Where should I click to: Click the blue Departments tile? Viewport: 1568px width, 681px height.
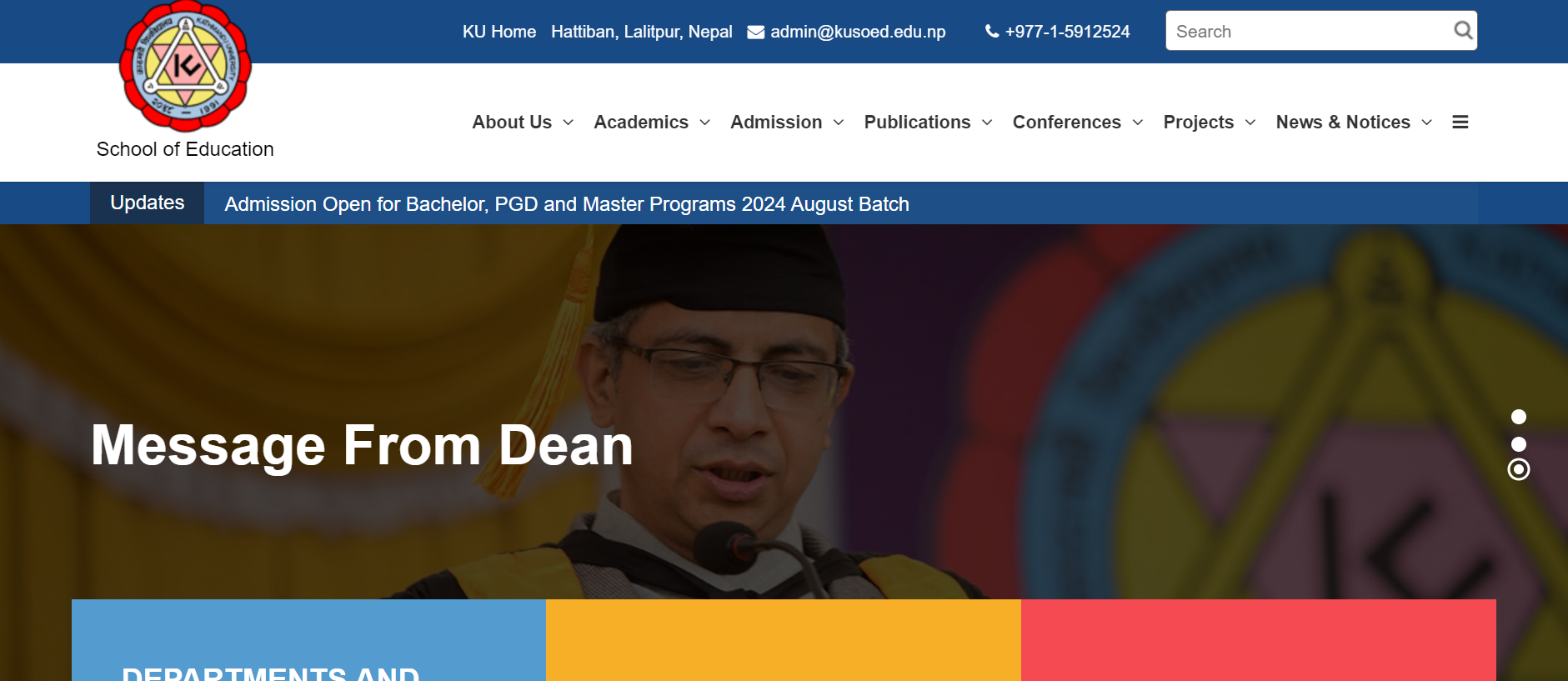(x=308, y=640)
